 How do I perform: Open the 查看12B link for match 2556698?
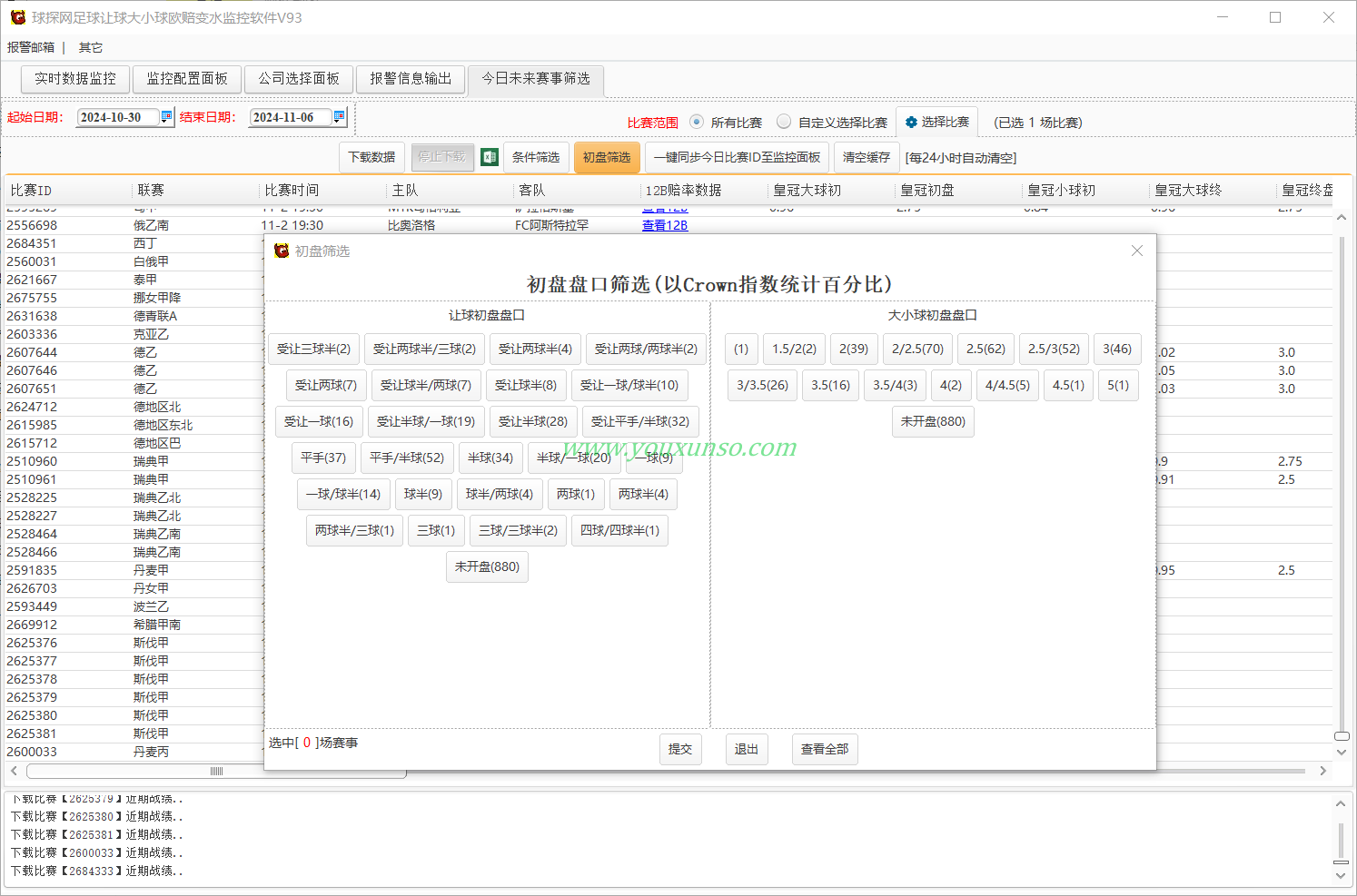[665, 225]
